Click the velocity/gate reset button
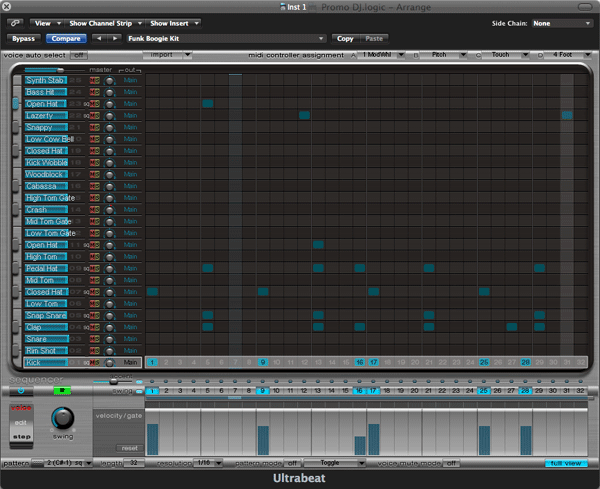The height and width of the screenshot is (489, 600). (x=130, y=448)
